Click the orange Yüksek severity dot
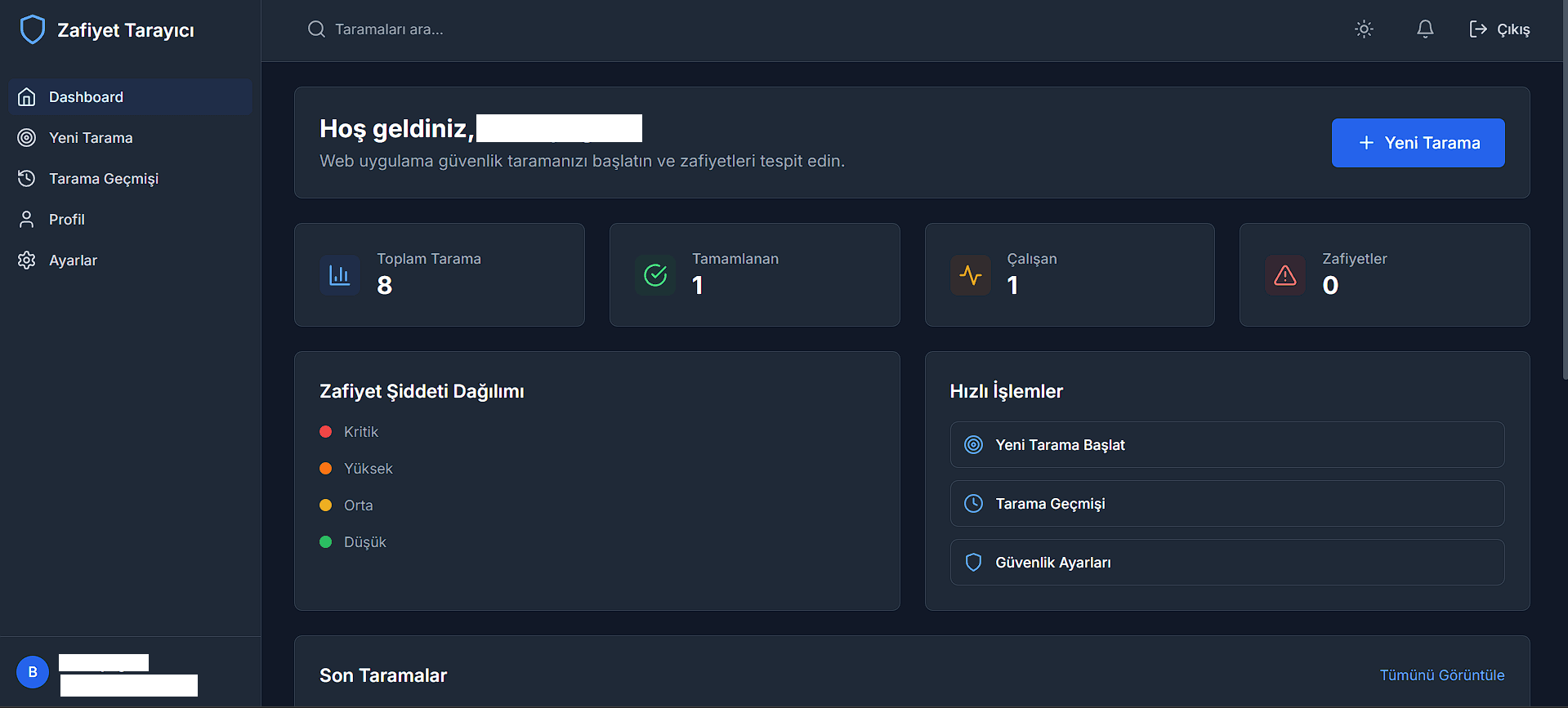1568x708 pixels. (326, 469)
